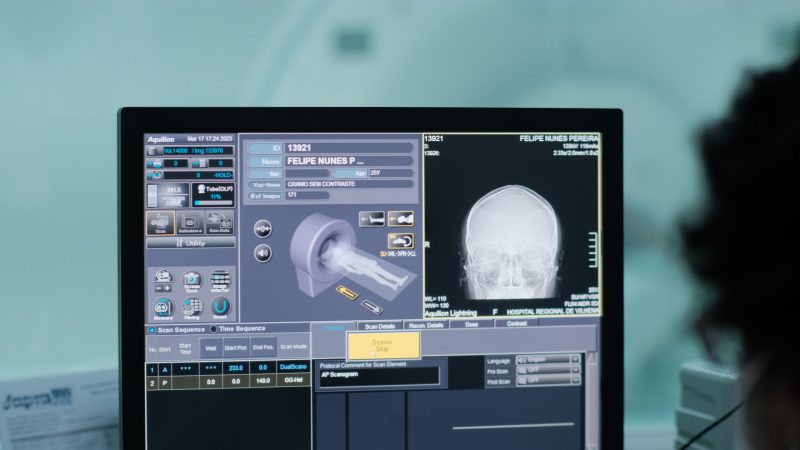Switch to the Scan Details tab
Screen dimensions: 800x450
380,326
